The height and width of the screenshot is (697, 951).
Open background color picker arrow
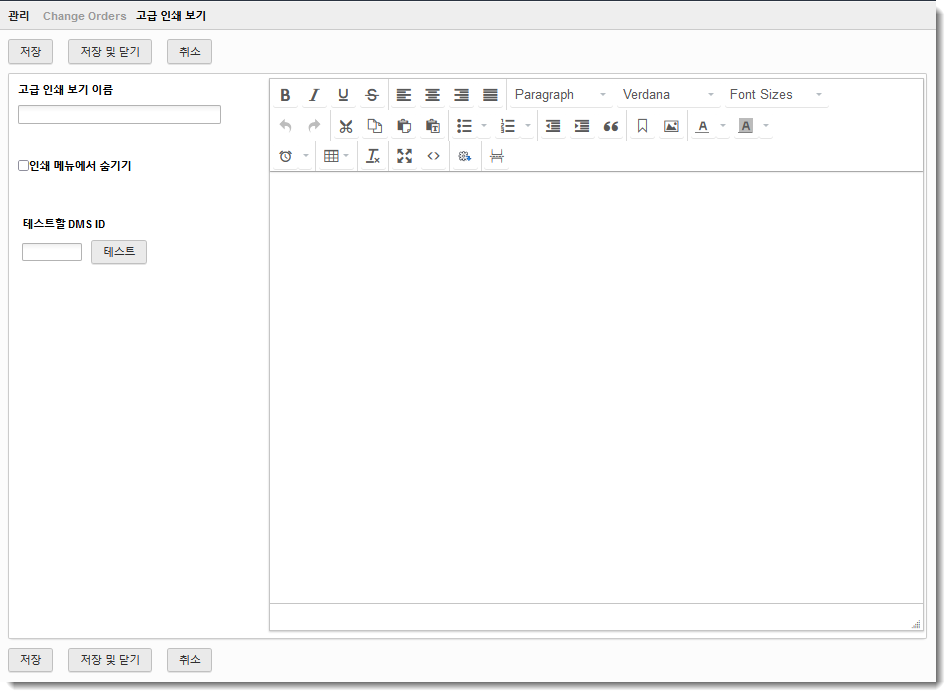tap(766, 126)
